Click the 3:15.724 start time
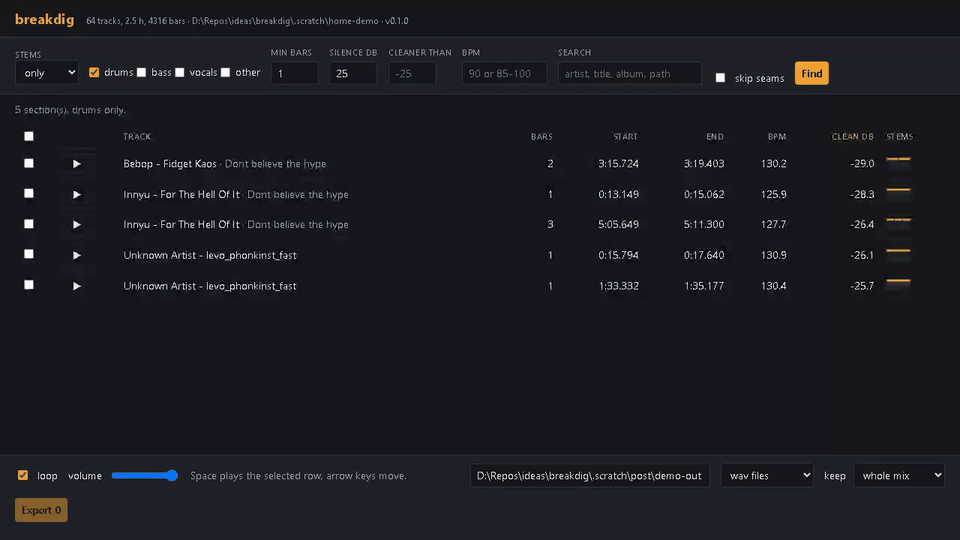Viewport: 960px width, 540px height. (618, 163)
